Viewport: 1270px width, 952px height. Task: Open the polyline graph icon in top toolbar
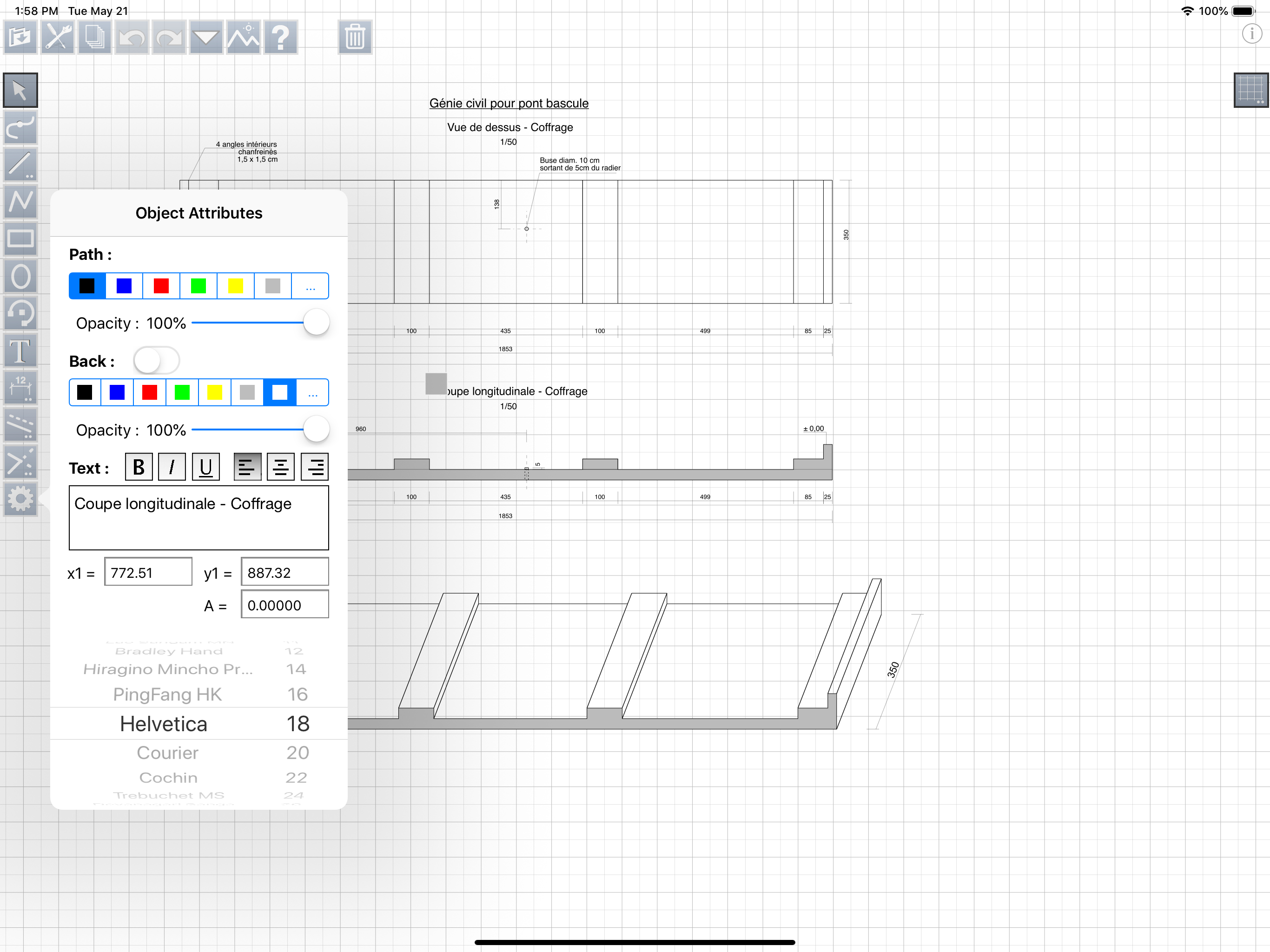coord(244,37)
